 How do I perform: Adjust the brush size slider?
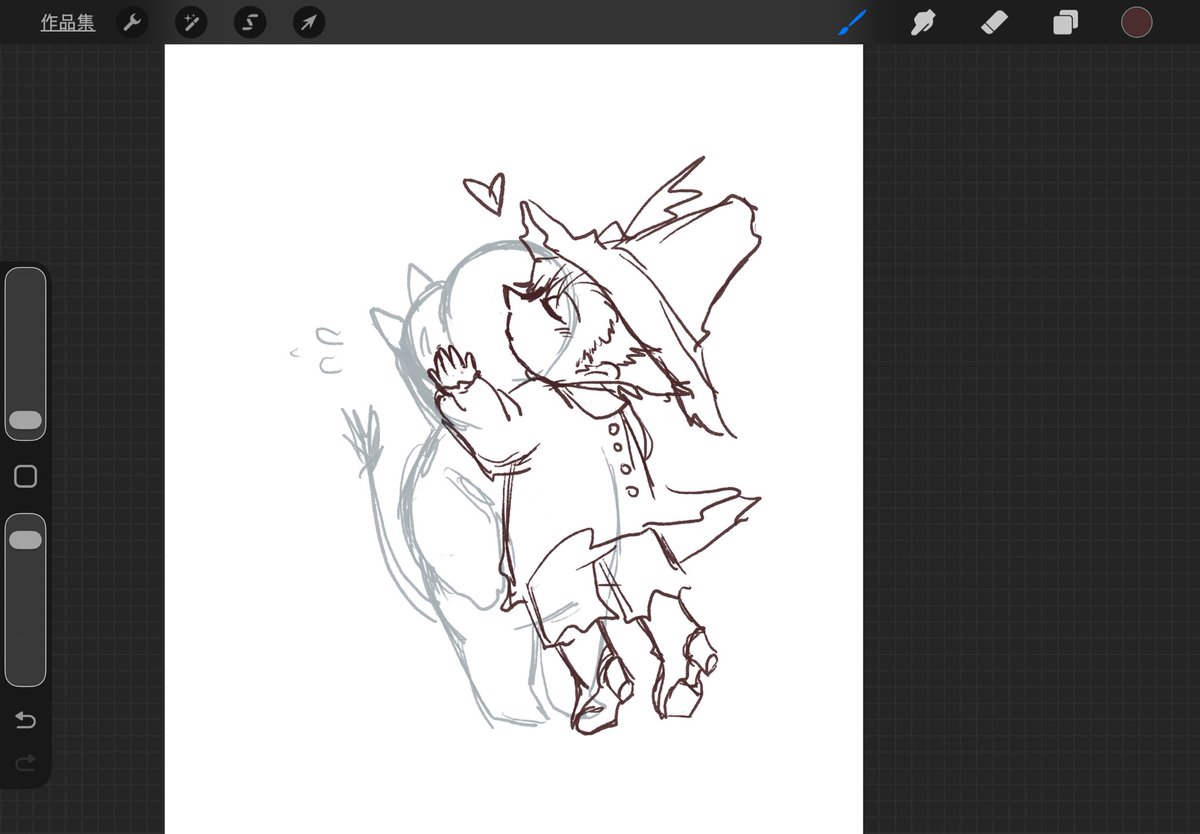(x=25, y=354)
